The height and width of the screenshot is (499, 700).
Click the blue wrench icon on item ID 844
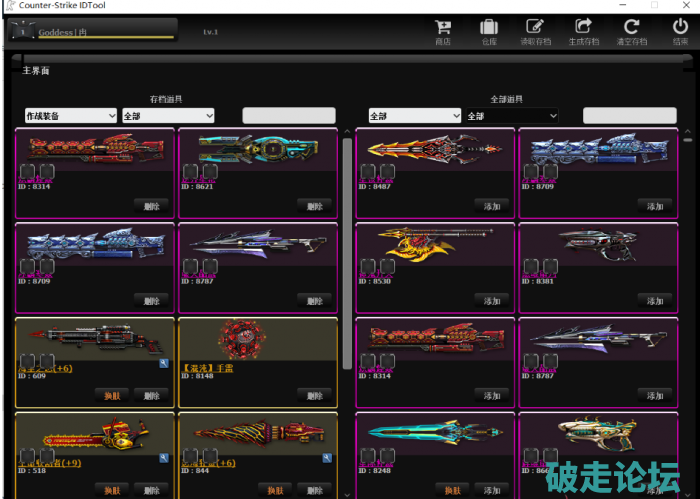(x=326, y=458)
